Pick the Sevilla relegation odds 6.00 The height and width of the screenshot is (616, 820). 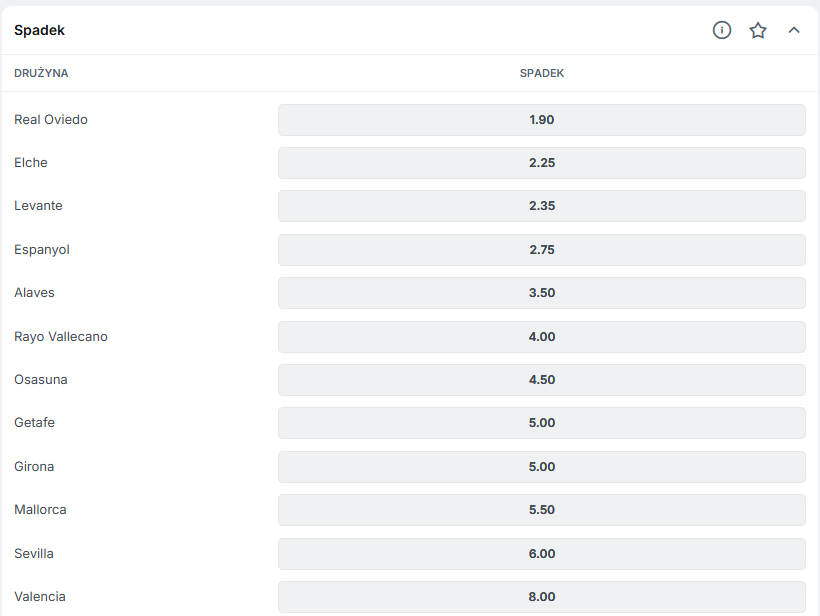point(542,553)
